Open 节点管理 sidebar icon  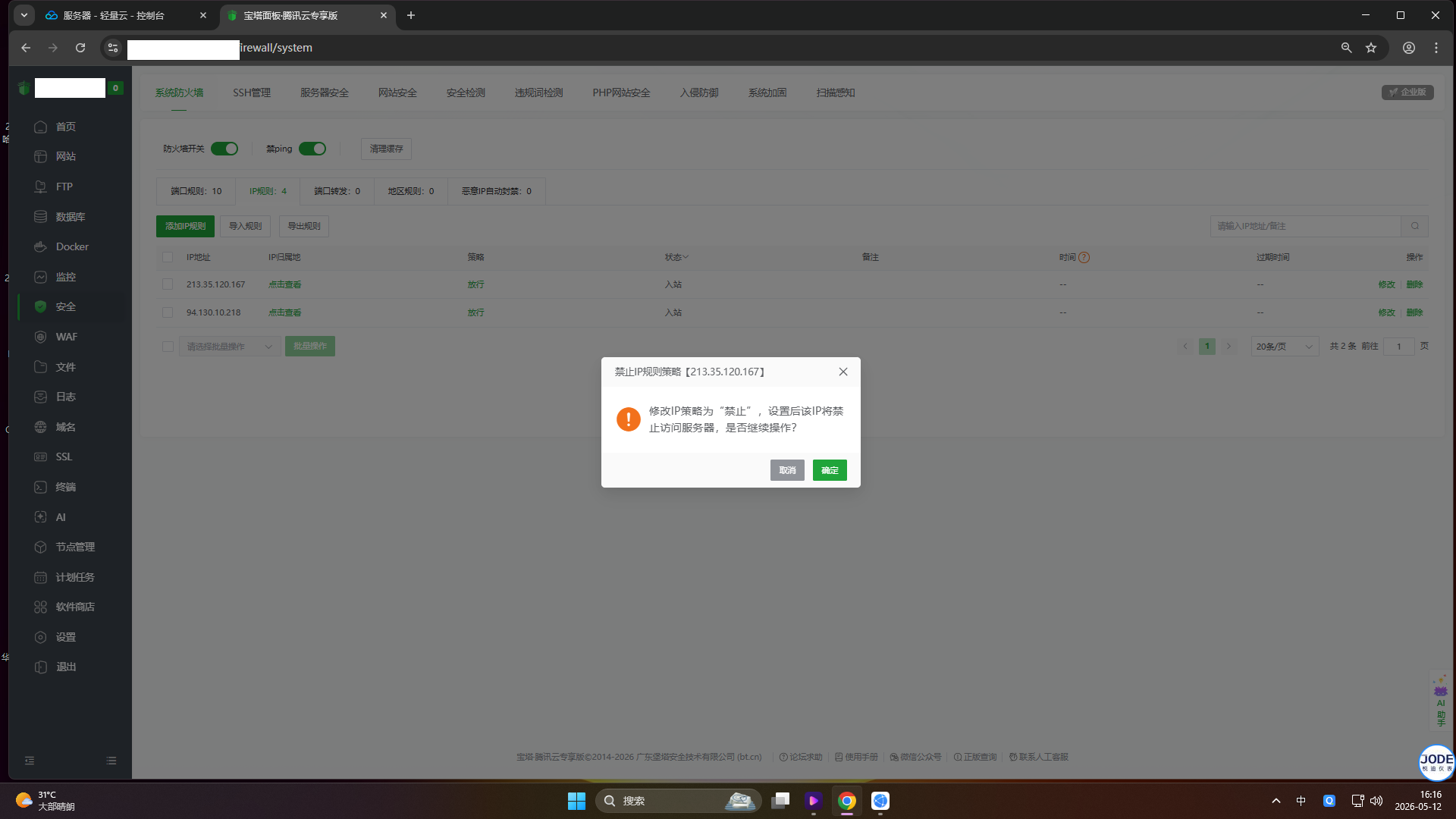[41, 547]
